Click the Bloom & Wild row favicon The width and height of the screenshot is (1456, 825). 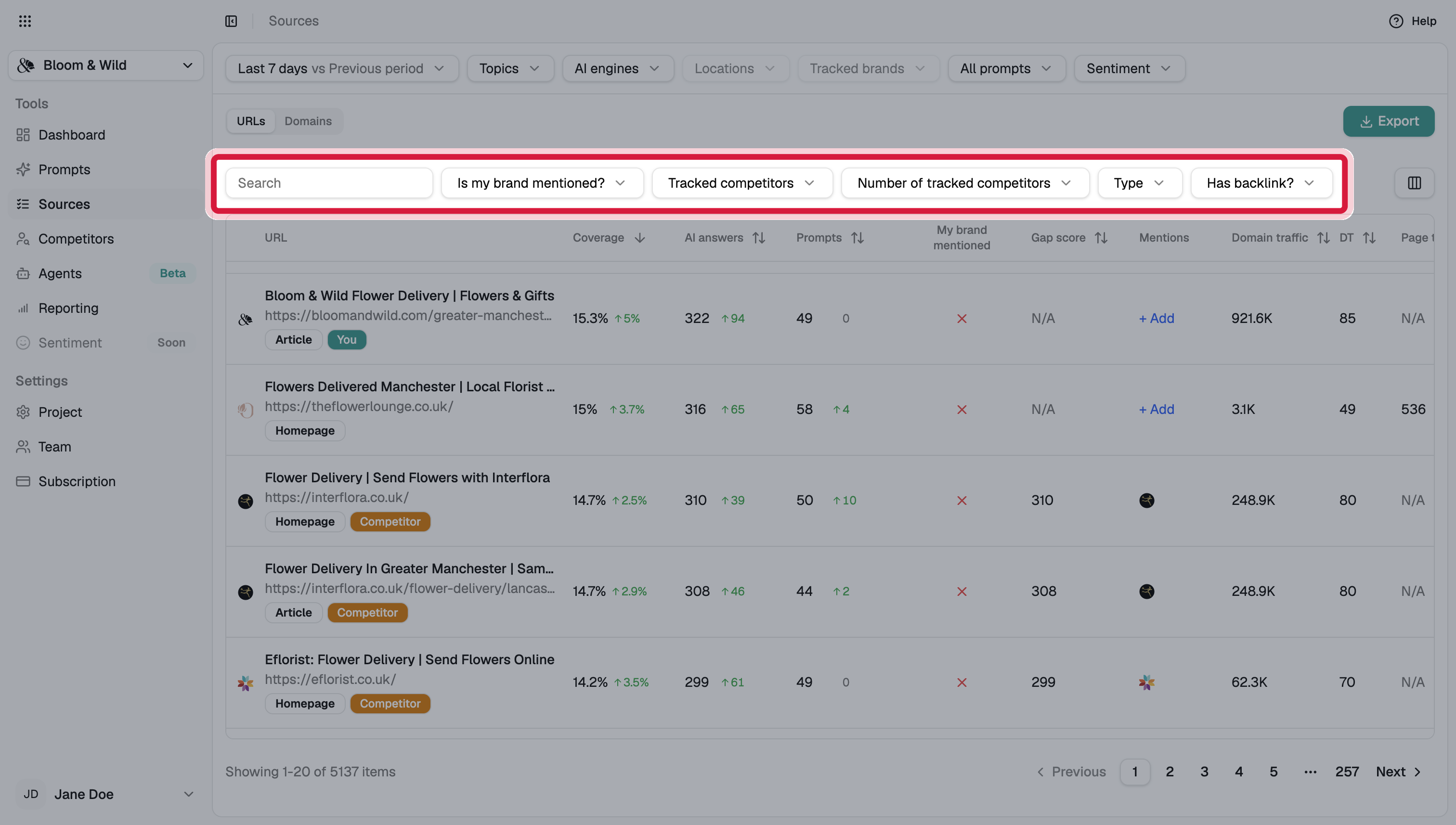(246, 319)
